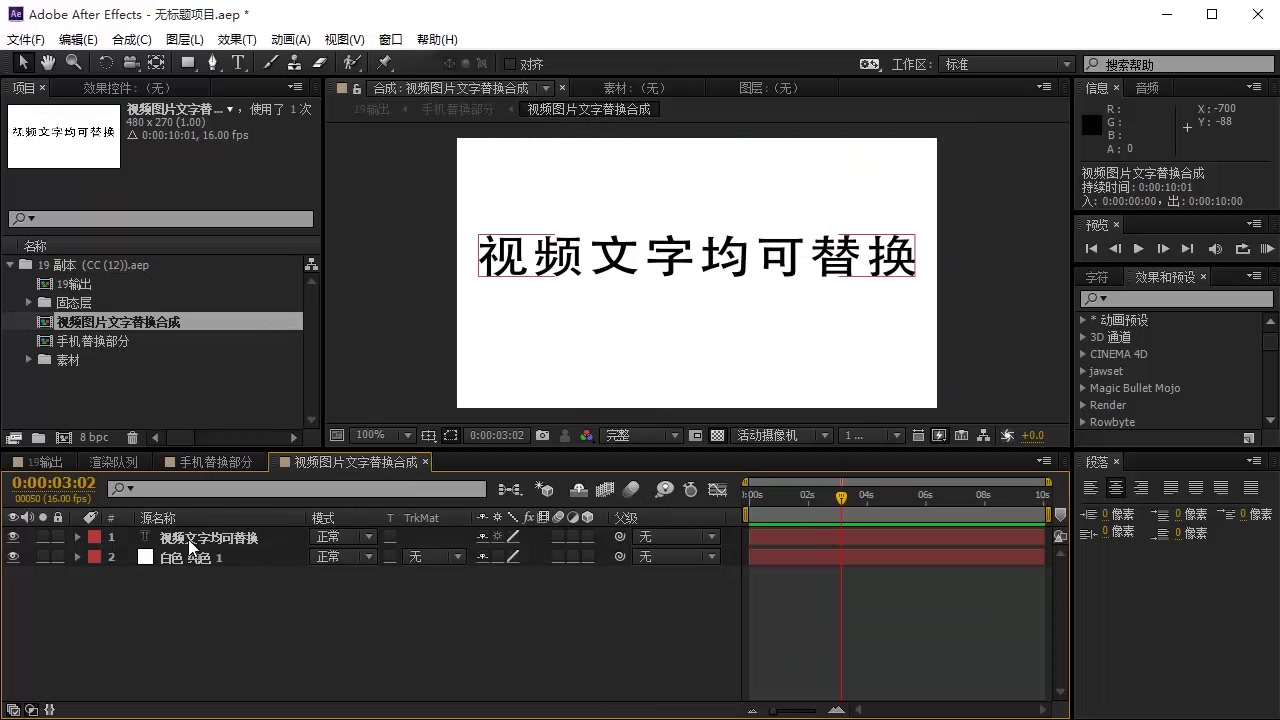Open the blend mode dropdown for layer 1
This screenshot has height=720, width=1280.
343,537
